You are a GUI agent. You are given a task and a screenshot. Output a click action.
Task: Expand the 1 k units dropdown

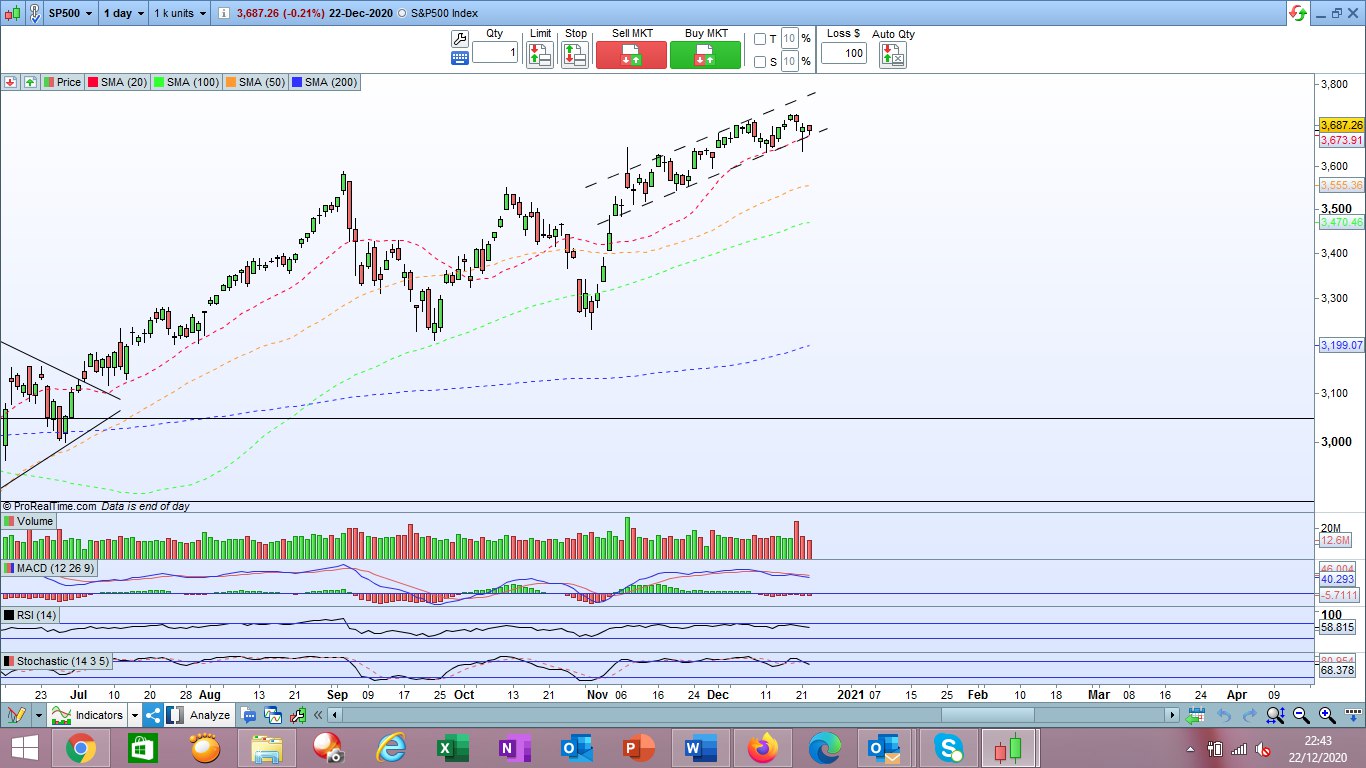181,14
